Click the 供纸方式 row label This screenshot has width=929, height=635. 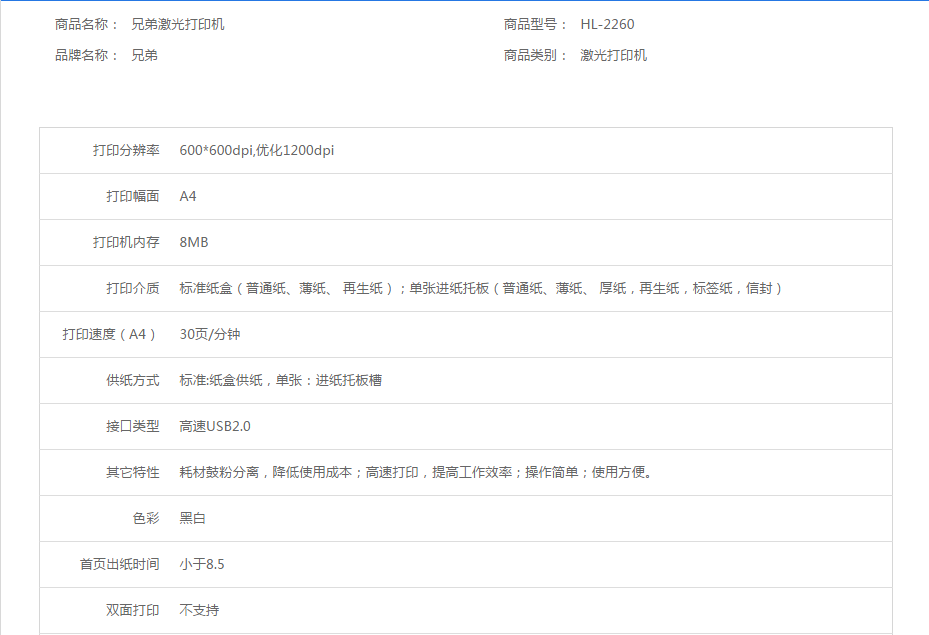(133, 380)
